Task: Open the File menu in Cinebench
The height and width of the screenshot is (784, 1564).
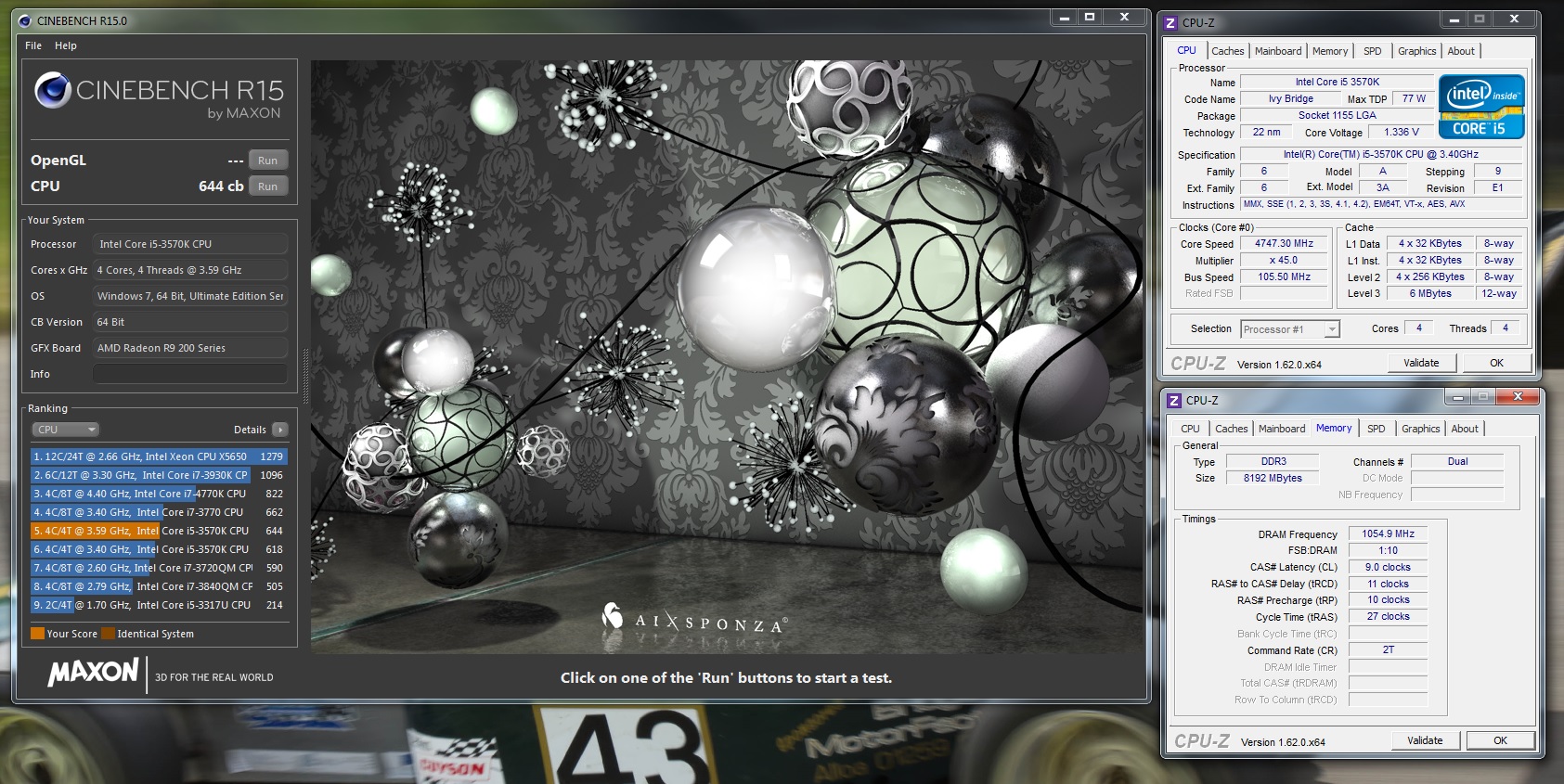Action: [33, 45]
